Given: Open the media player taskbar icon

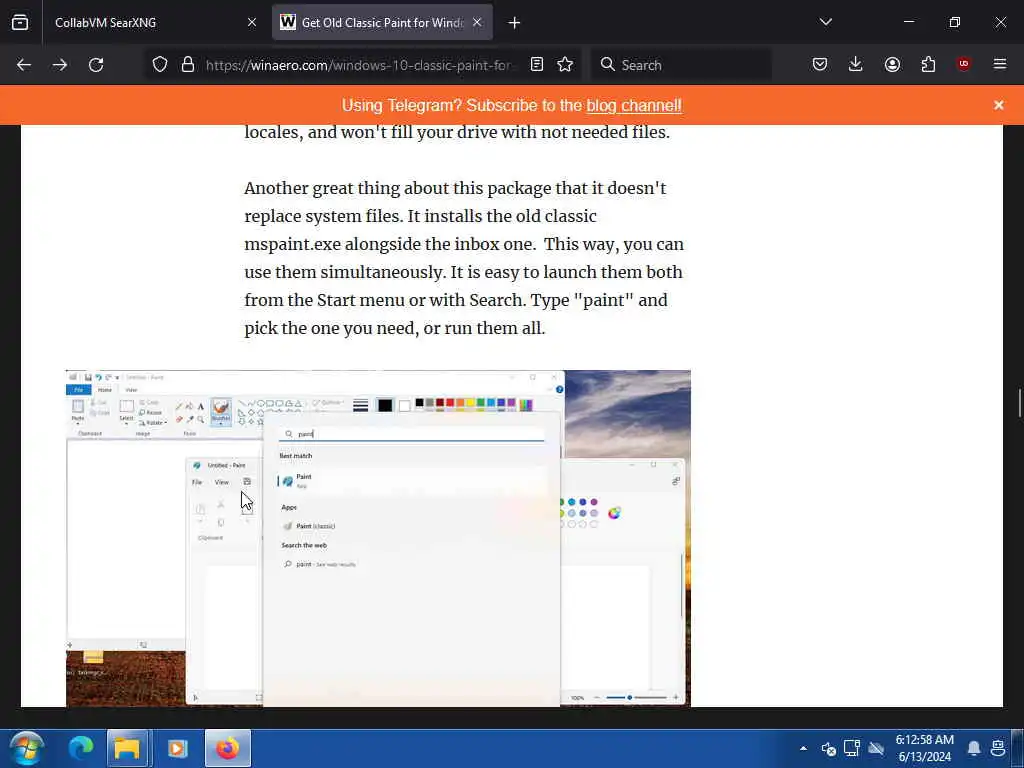Looking at the screenshot, I should point(178,748).
